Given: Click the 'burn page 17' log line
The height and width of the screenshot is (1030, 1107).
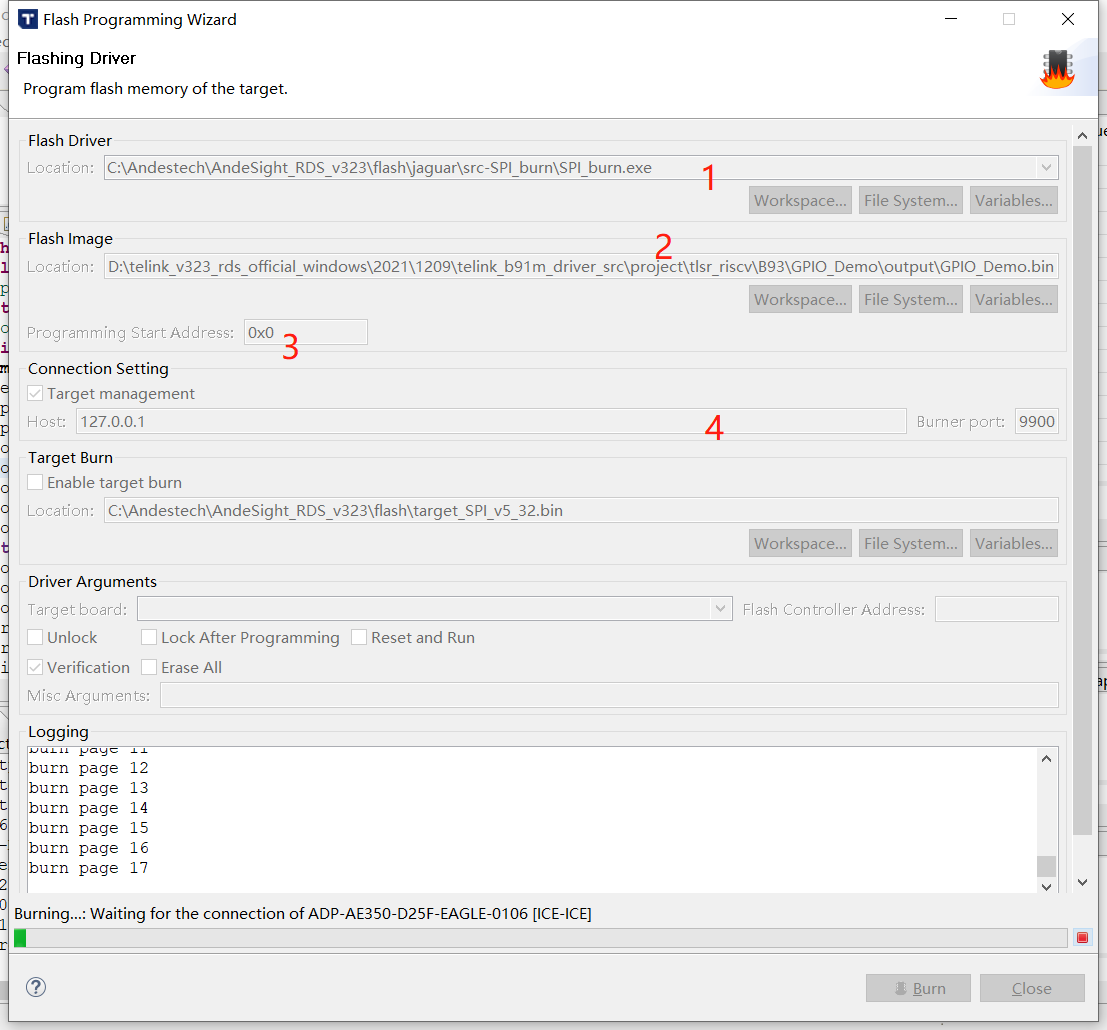Looking at the screenshot, I should [89, 868].
